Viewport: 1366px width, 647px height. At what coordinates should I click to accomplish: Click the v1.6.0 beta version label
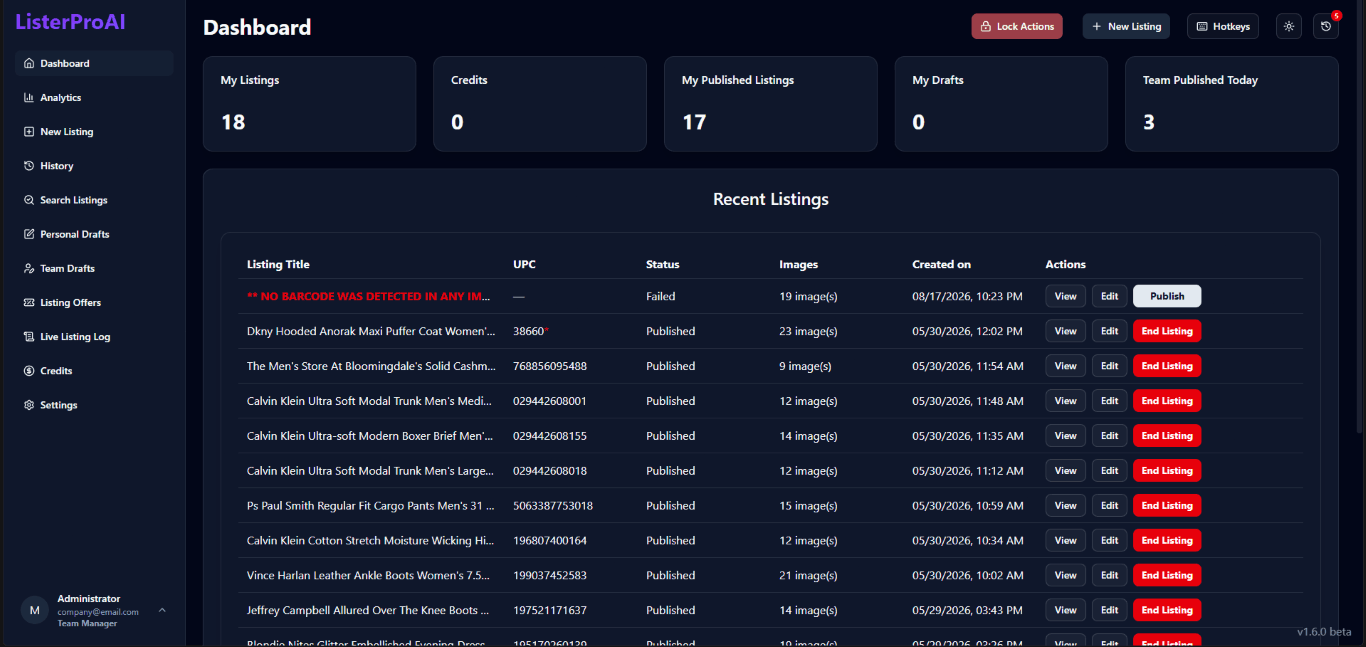1324,632
